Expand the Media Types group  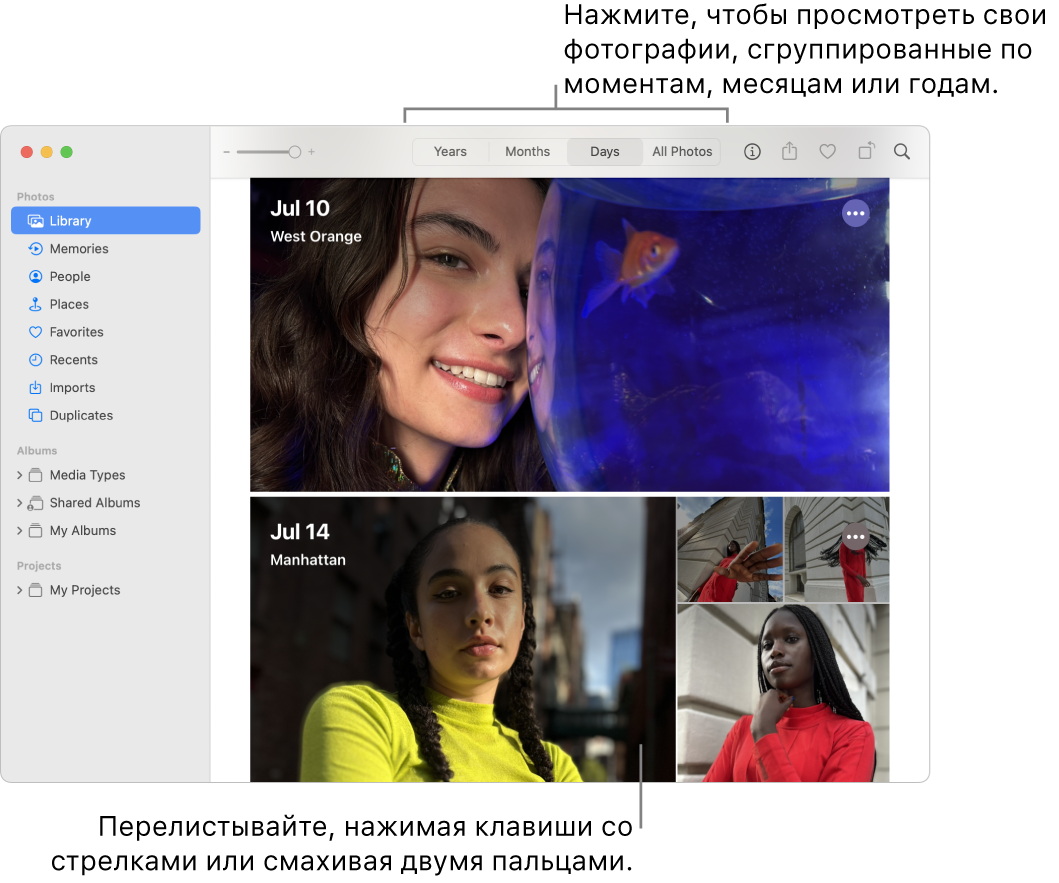(x=20, y=475)
